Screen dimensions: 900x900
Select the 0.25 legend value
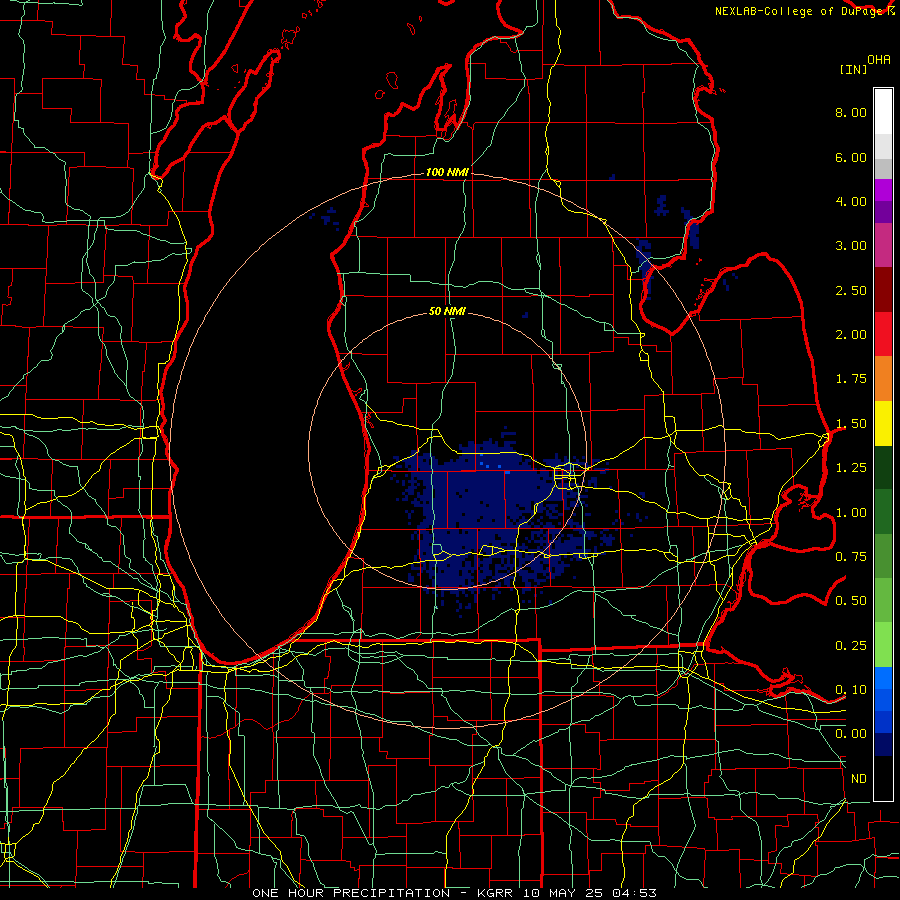tap(851, 646)
